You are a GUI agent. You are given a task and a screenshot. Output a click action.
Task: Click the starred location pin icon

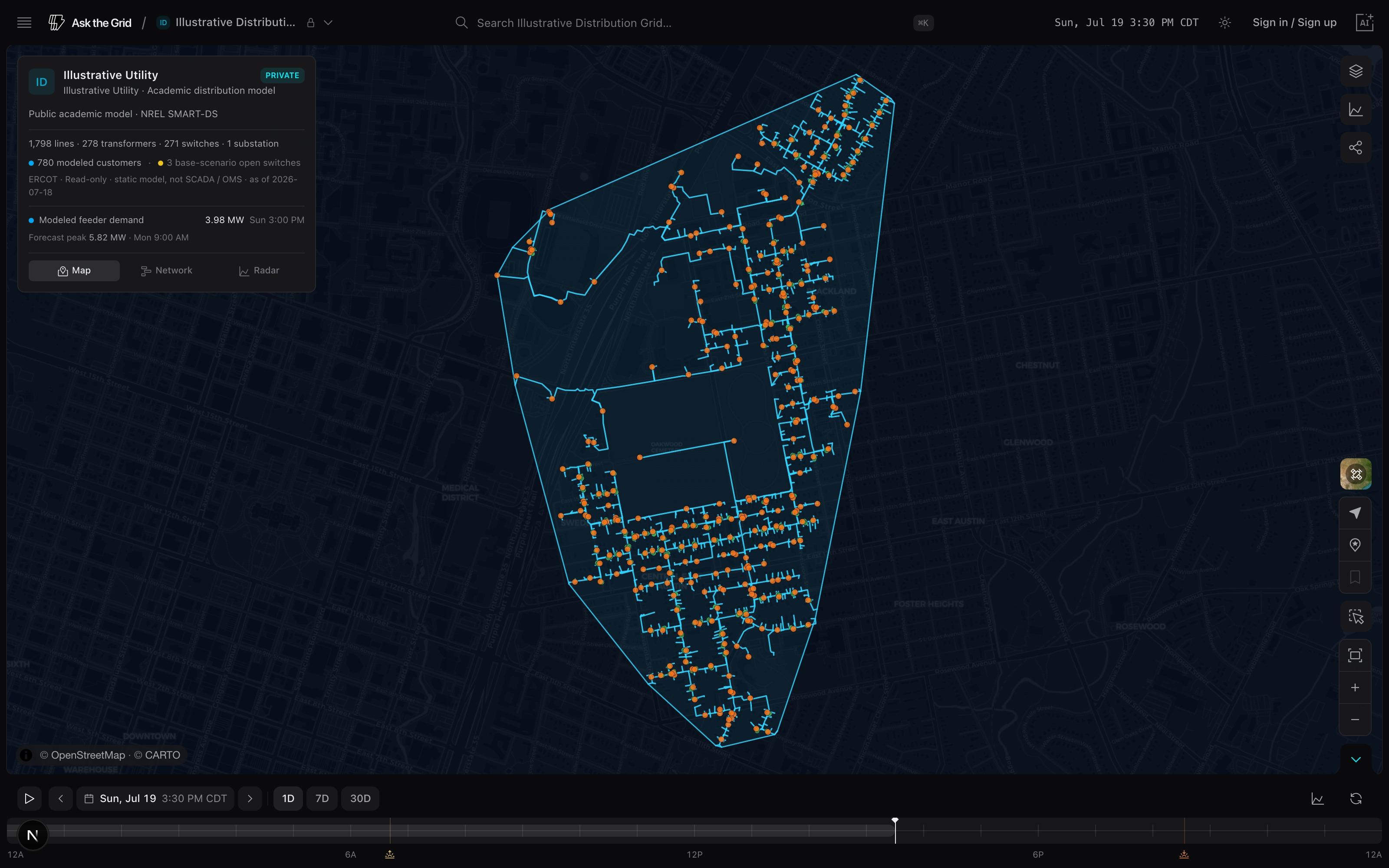tap(1355, 545)
